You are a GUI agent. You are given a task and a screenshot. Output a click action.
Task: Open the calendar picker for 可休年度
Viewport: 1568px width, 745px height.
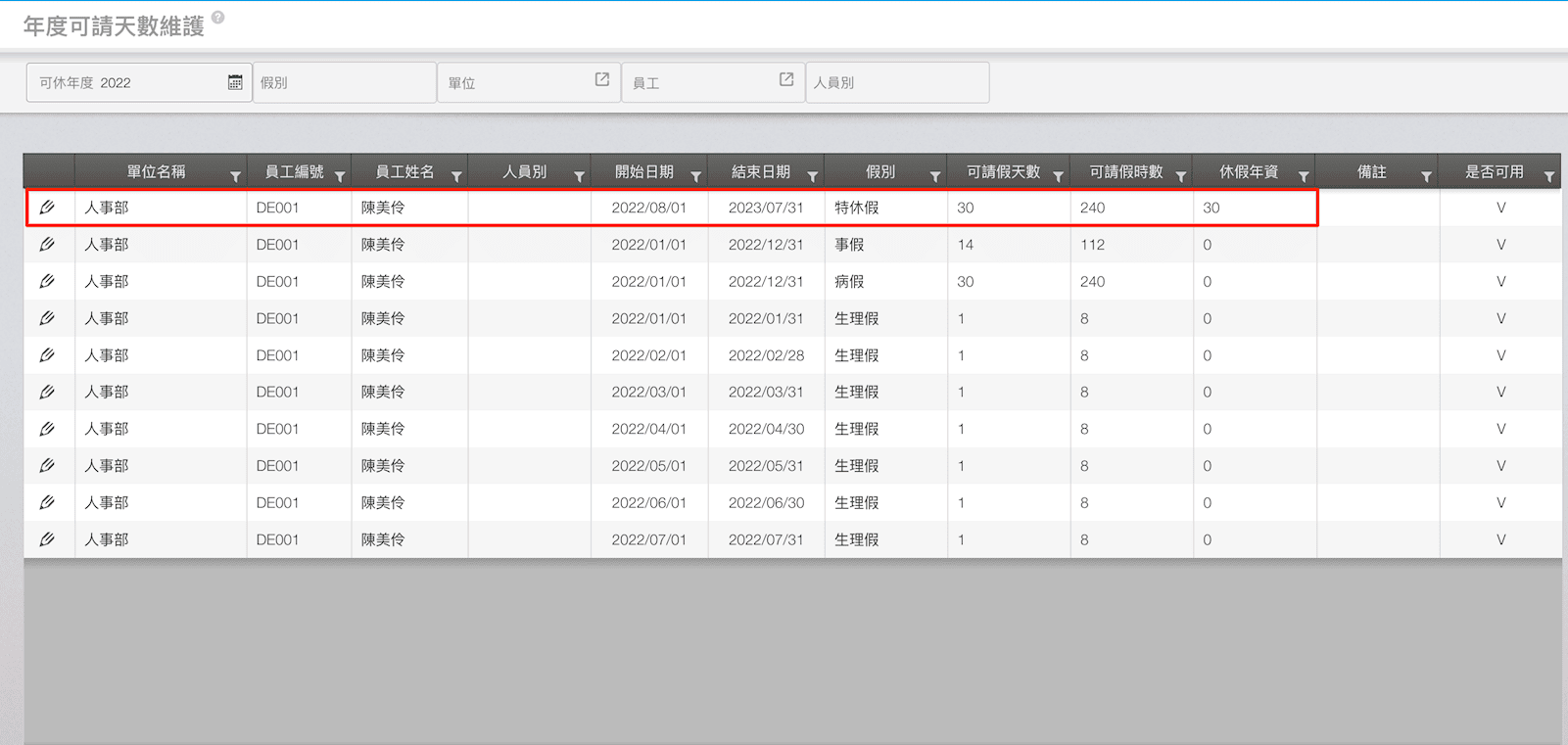coord(235,82)
